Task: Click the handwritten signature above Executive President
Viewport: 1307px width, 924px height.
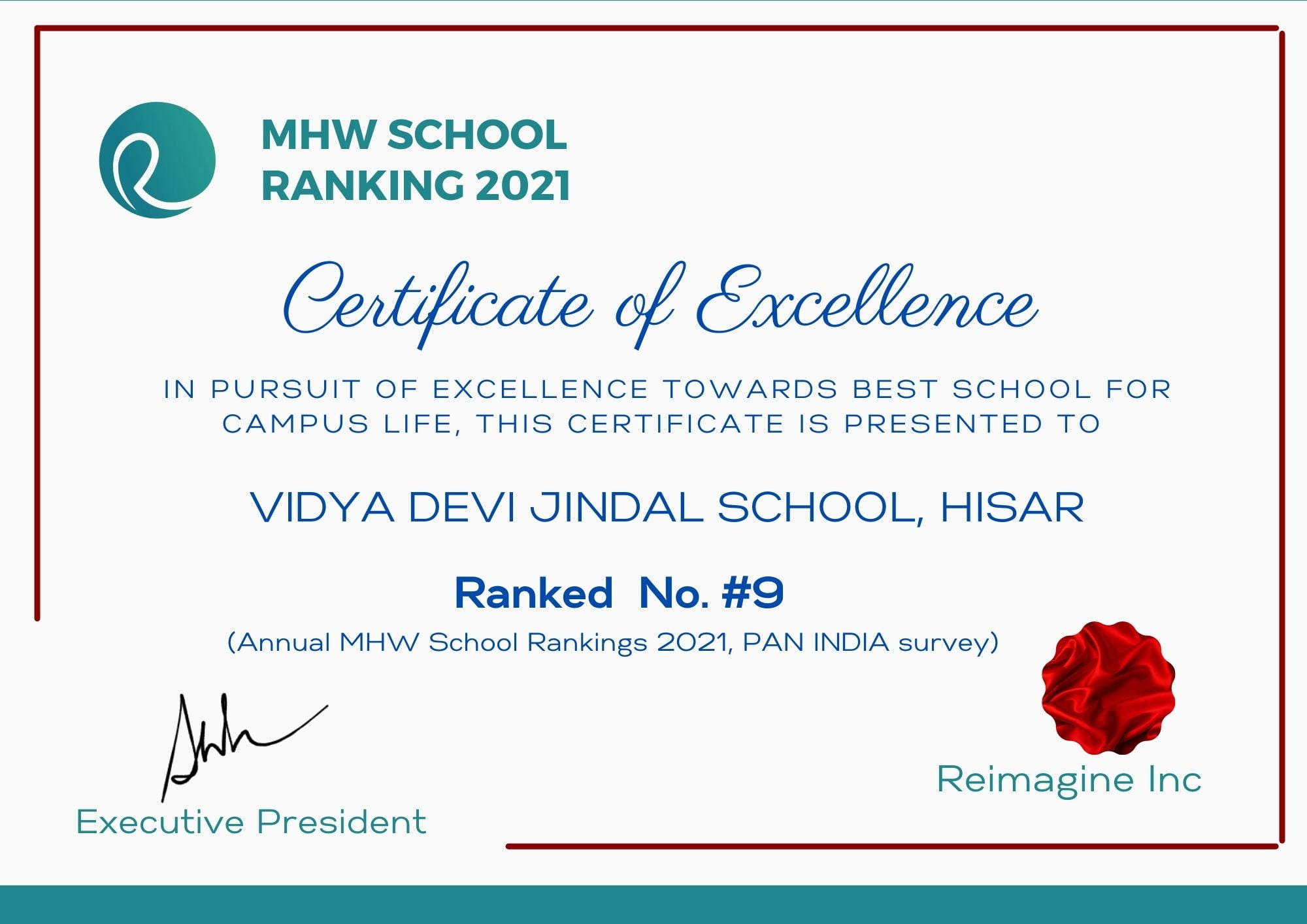Action: pyautogui.click(x=244, y=747)
